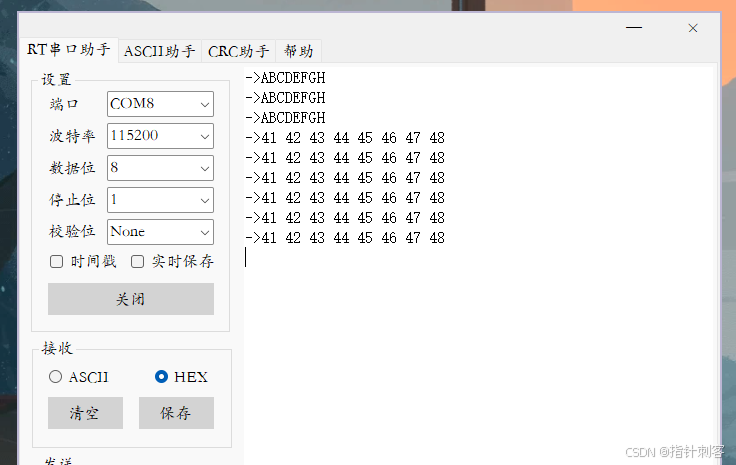
Task: Expand the 数据位 dropdown showing 8
Action: coord(160,168)
